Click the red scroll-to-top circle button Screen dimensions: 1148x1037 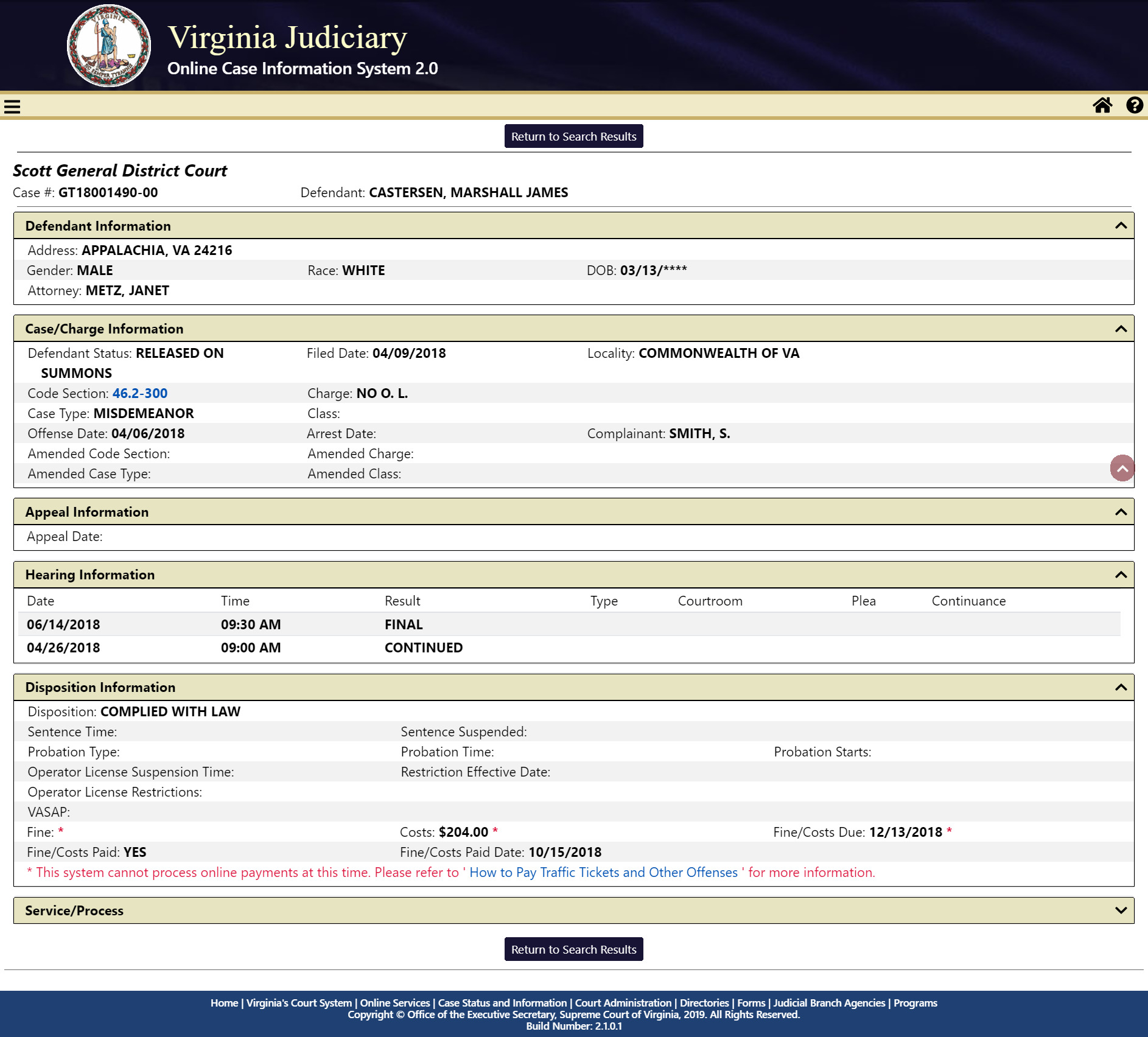pyautogui.click(x=1122, y=468)
